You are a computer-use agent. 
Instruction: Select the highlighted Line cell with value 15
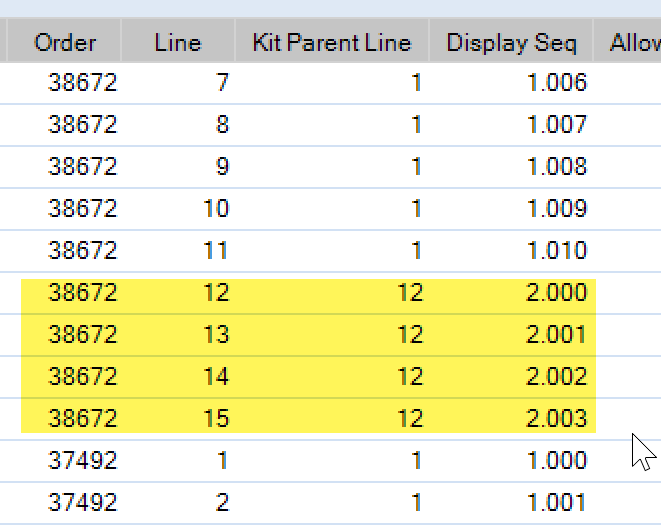click(x=216, y=418)
